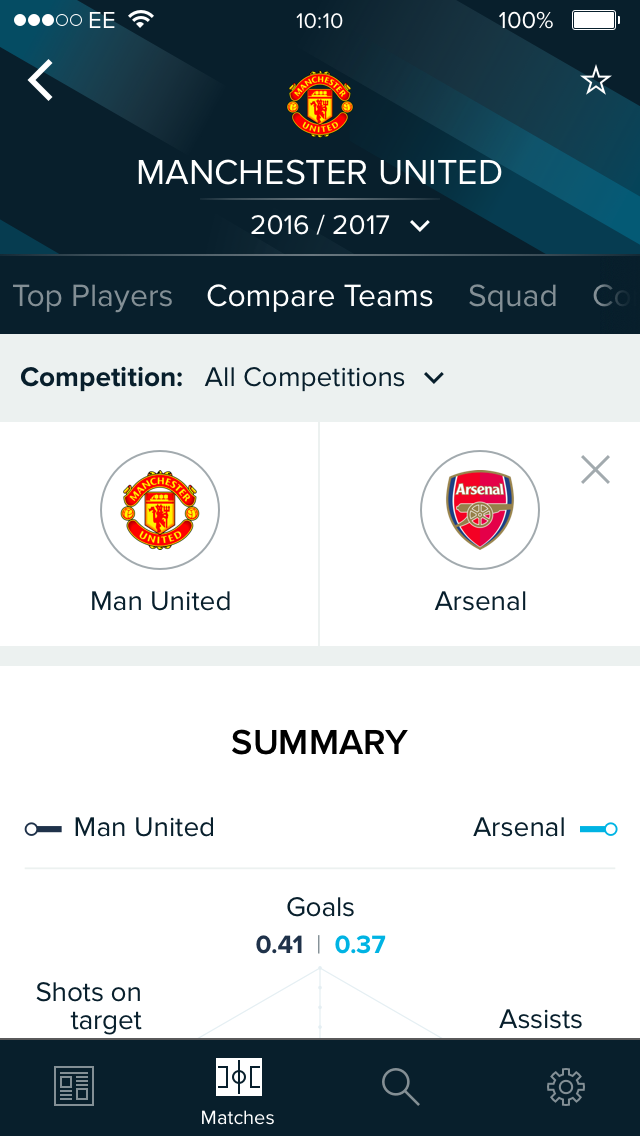640x1136 pixels.
Task: Open the news section in bottom bar
Action: coord(73,1085)
